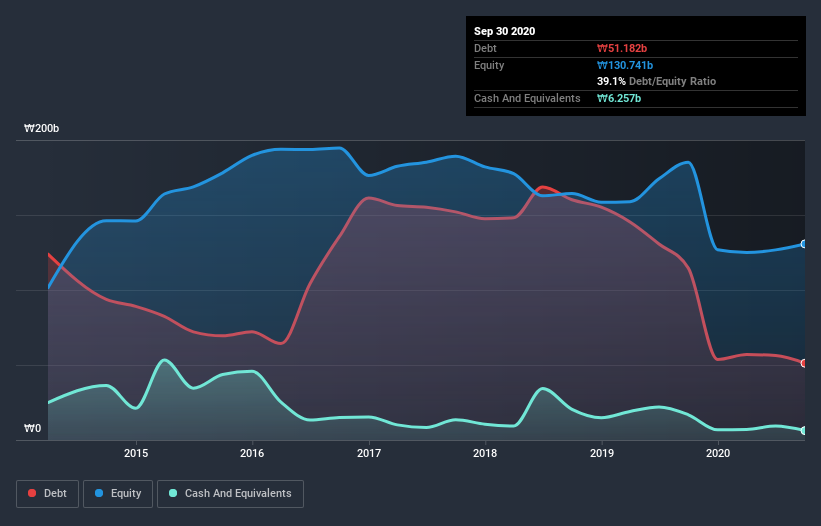Toggle the Debt series legend button
The width and height of the screenshot is (821, 526).
[x=48, y=494]
